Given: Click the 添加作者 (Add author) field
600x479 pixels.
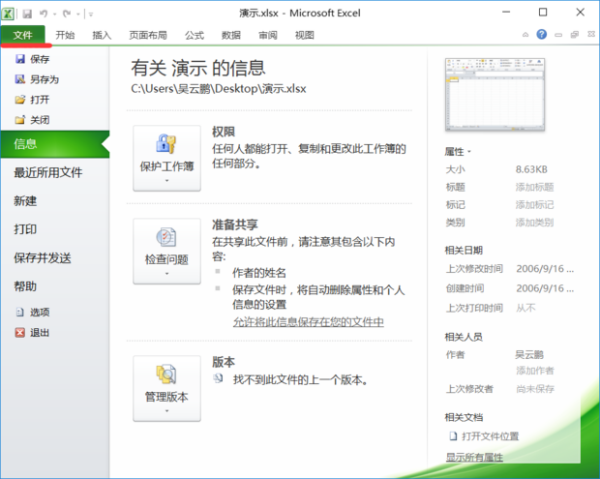Looking at the screenshot, I should [535, 370].
